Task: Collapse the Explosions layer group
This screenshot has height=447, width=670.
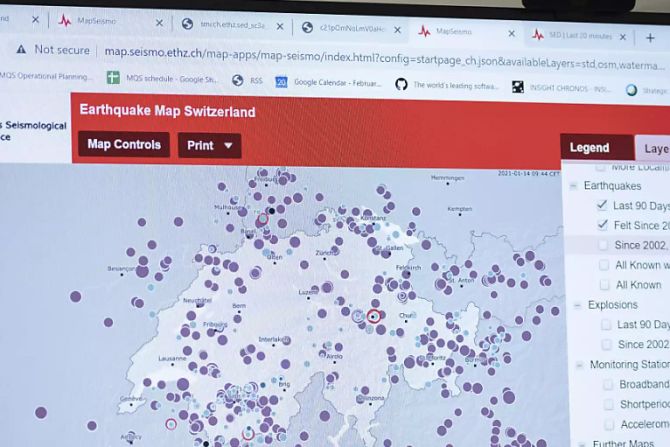Action: (x=577, y=305)
